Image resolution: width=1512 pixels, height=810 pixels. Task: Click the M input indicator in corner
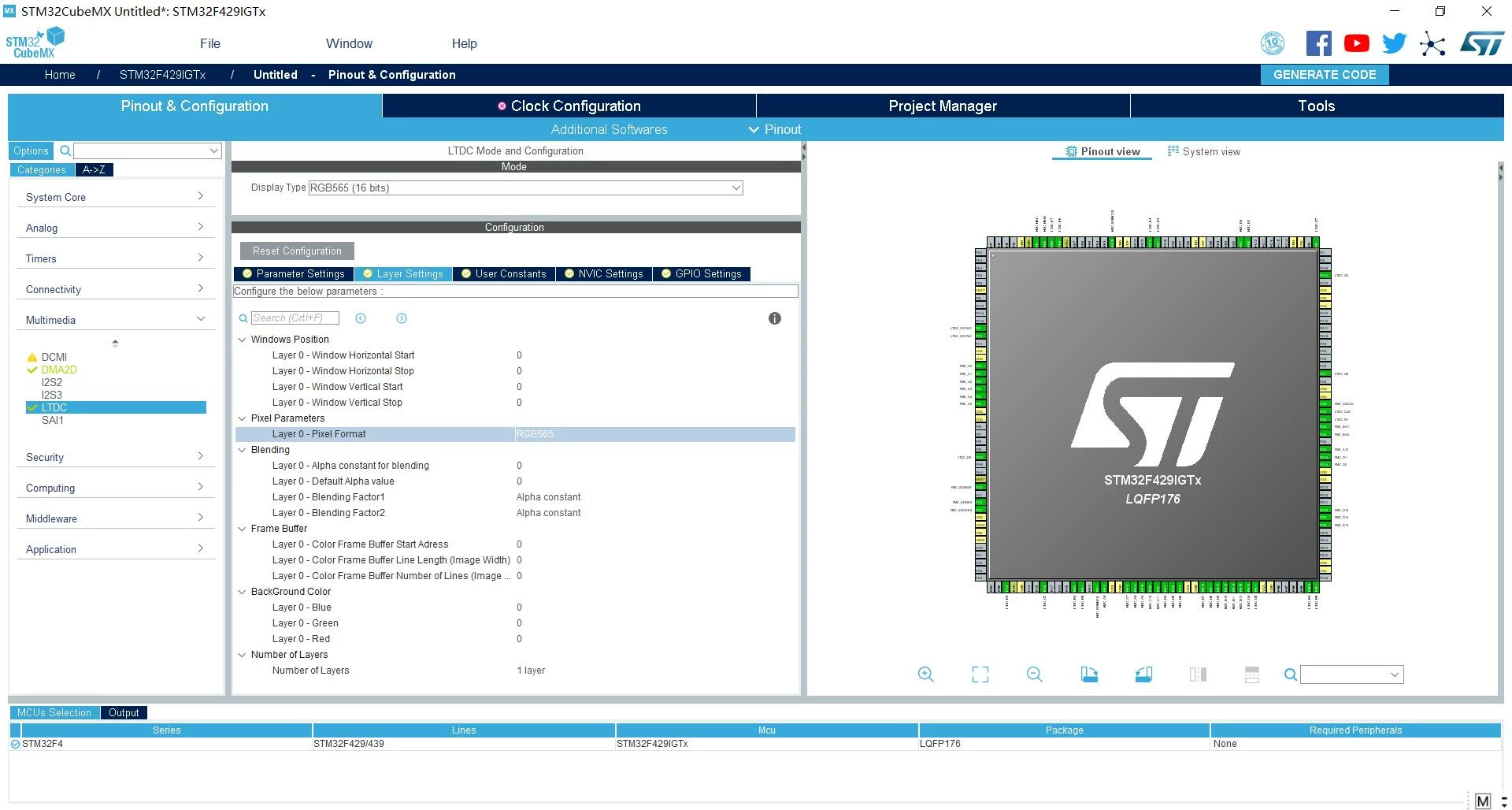click(1483, 801)
